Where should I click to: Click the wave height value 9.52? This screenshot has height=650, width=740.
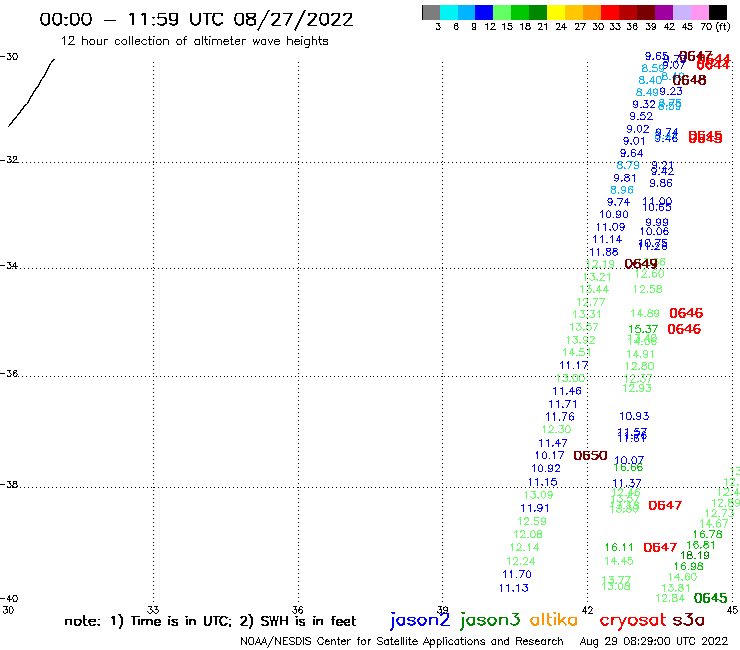641,116
